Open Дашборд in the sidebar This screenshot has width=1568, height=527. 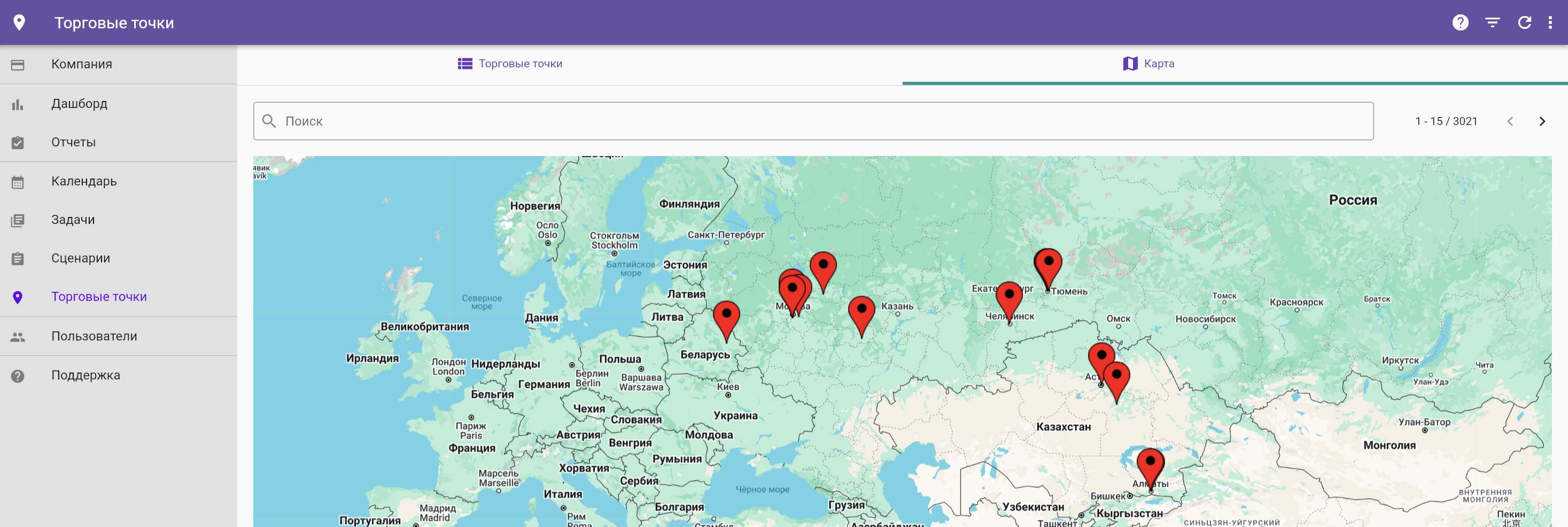[x=118, y=104]
